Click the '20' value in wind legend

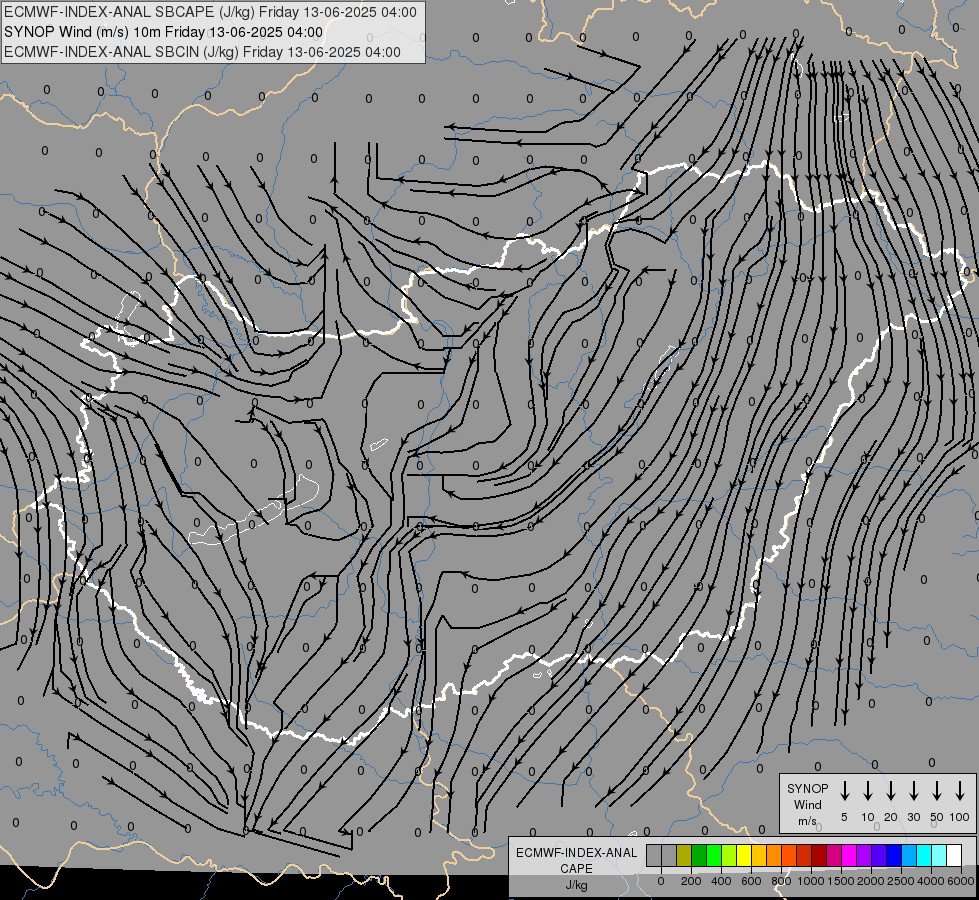pyautogui.click(x=890, y=817)
